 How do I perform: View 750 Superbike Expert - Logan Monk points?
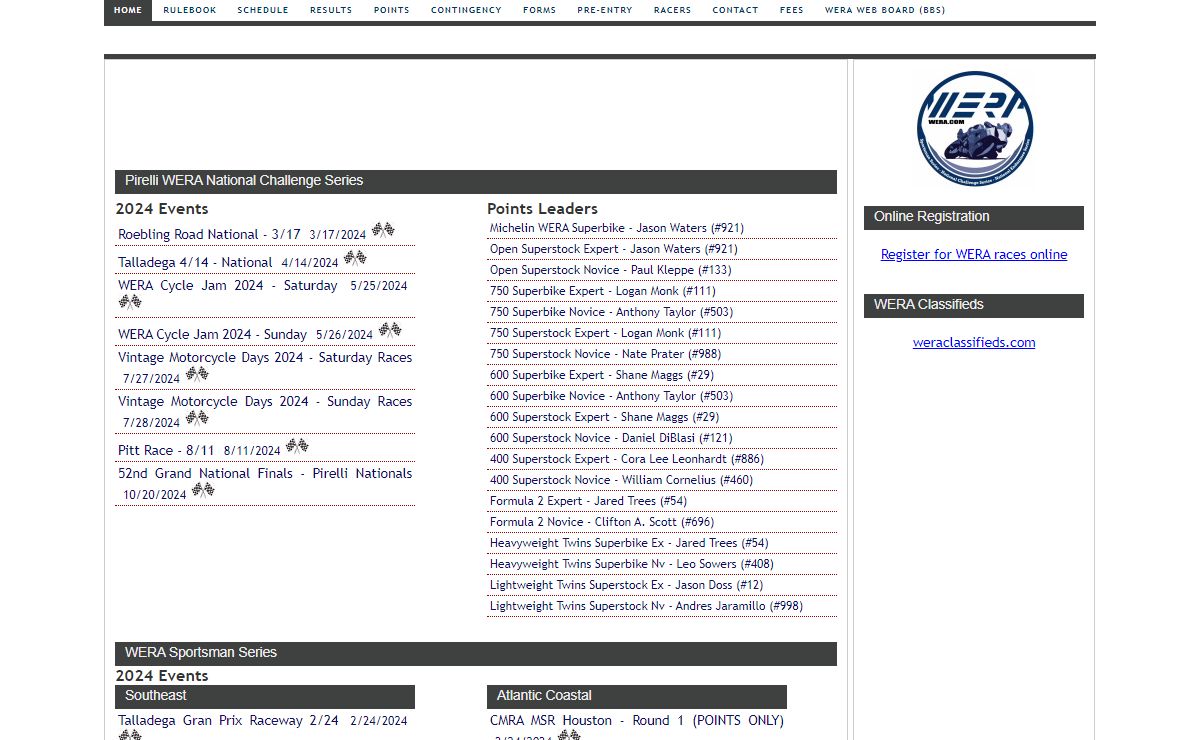(603, 291)
